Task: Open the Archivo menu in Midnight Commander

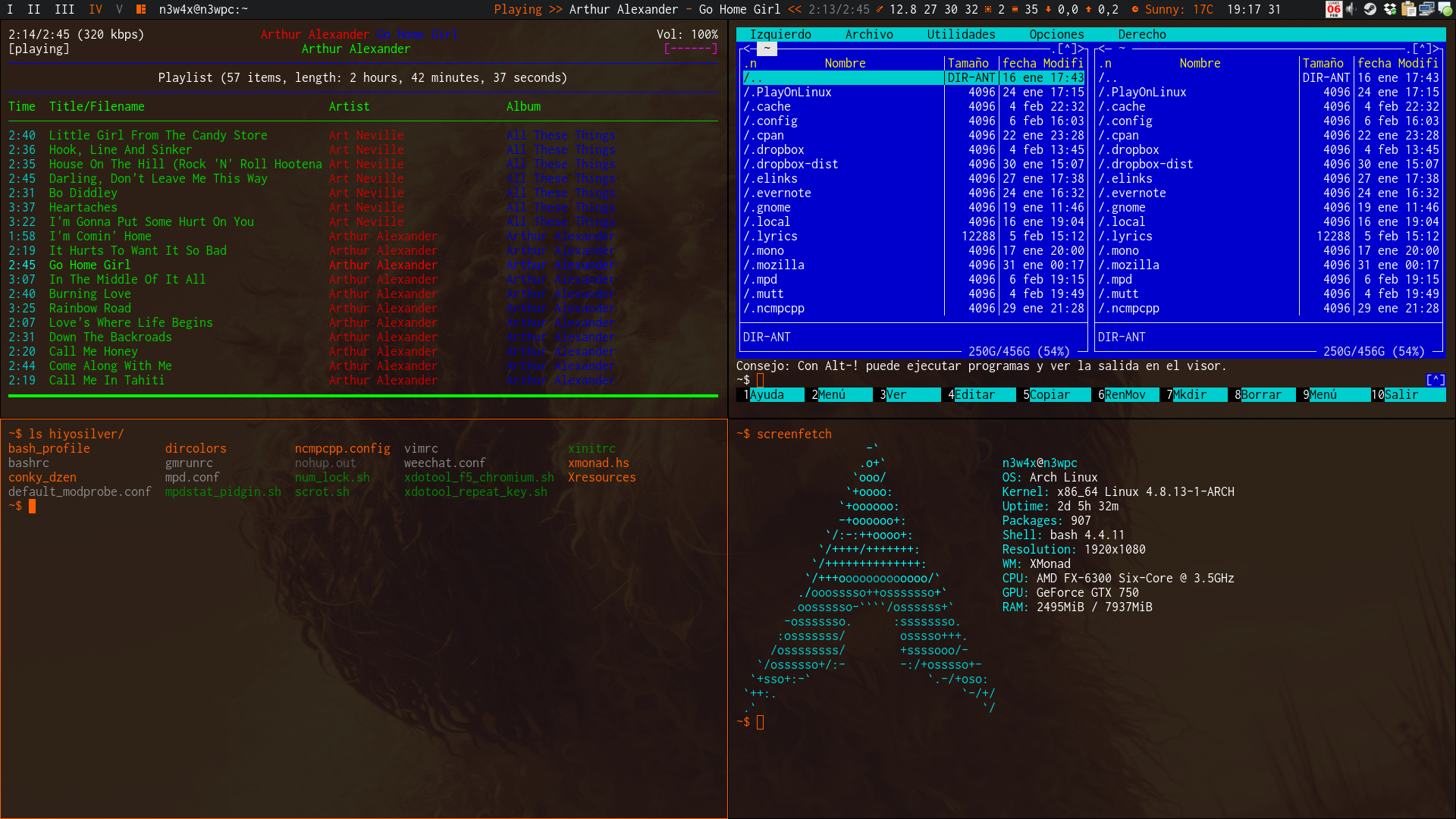Action: coord(868,34)
